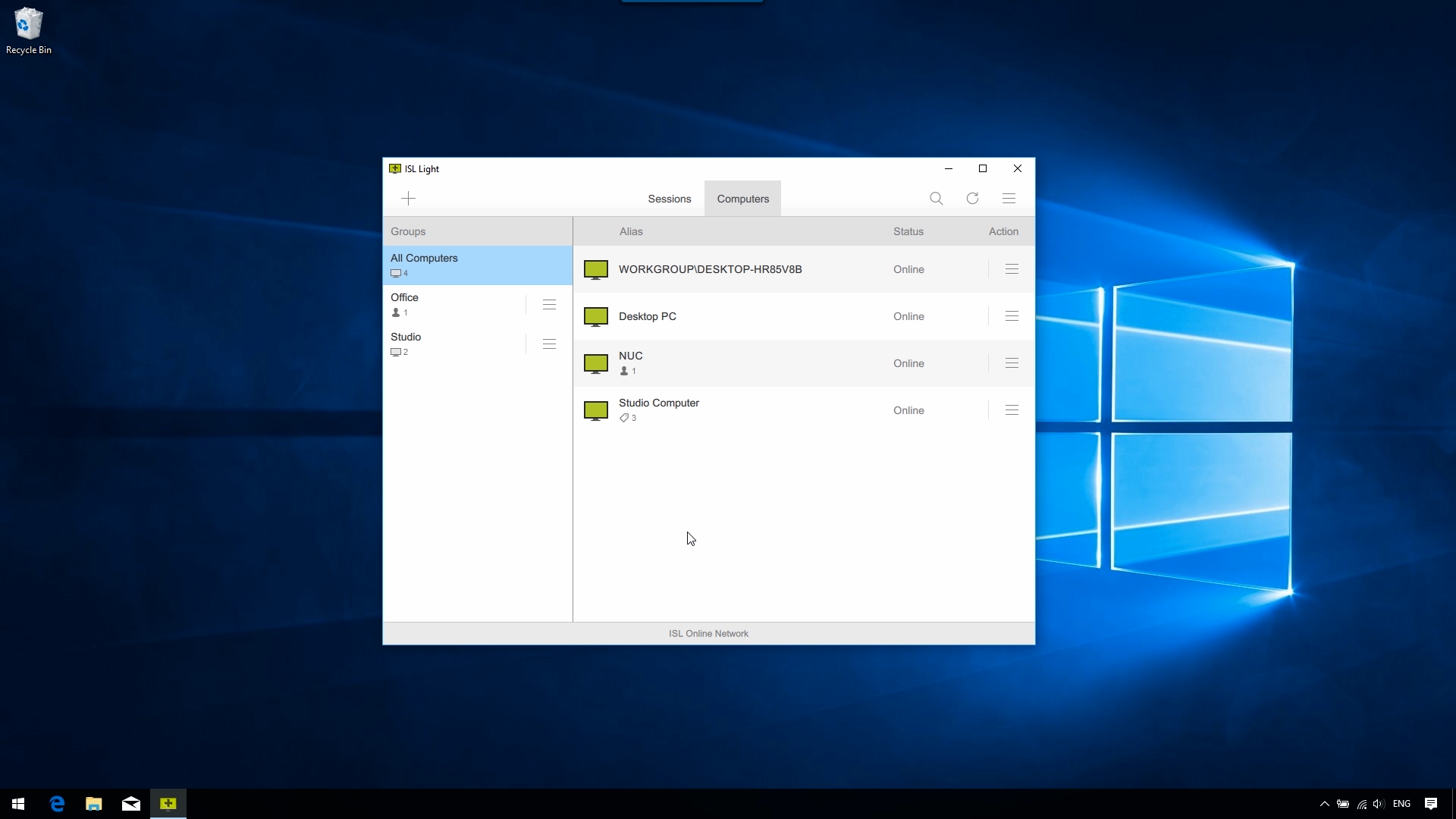1456x819 pixels.
Task: Open the main hamburger menu in toolbar
Action: pyautogui.click(x=1009, y=199)
